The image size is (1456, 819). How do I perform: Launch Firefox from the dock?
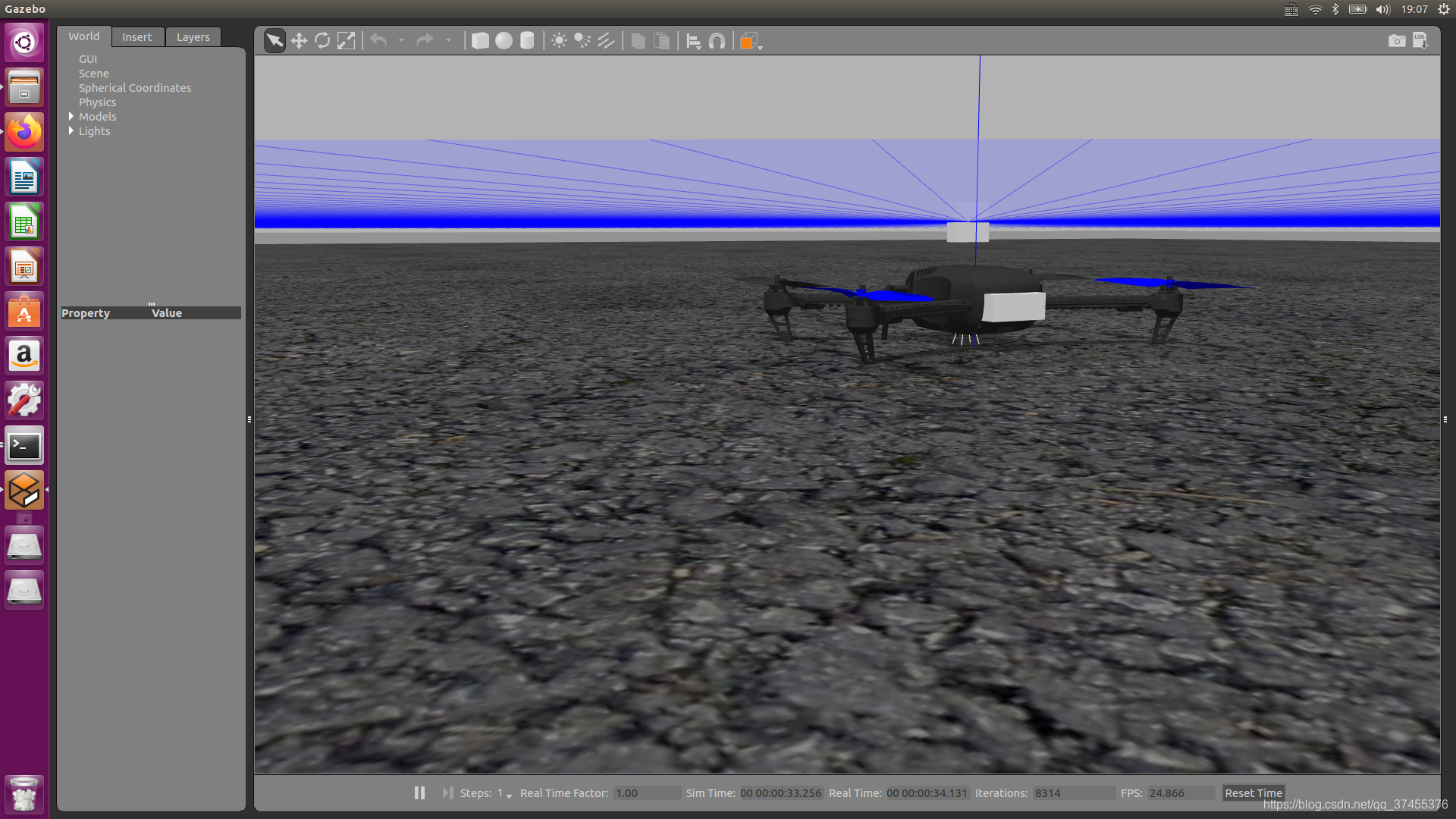coord(24,132)
